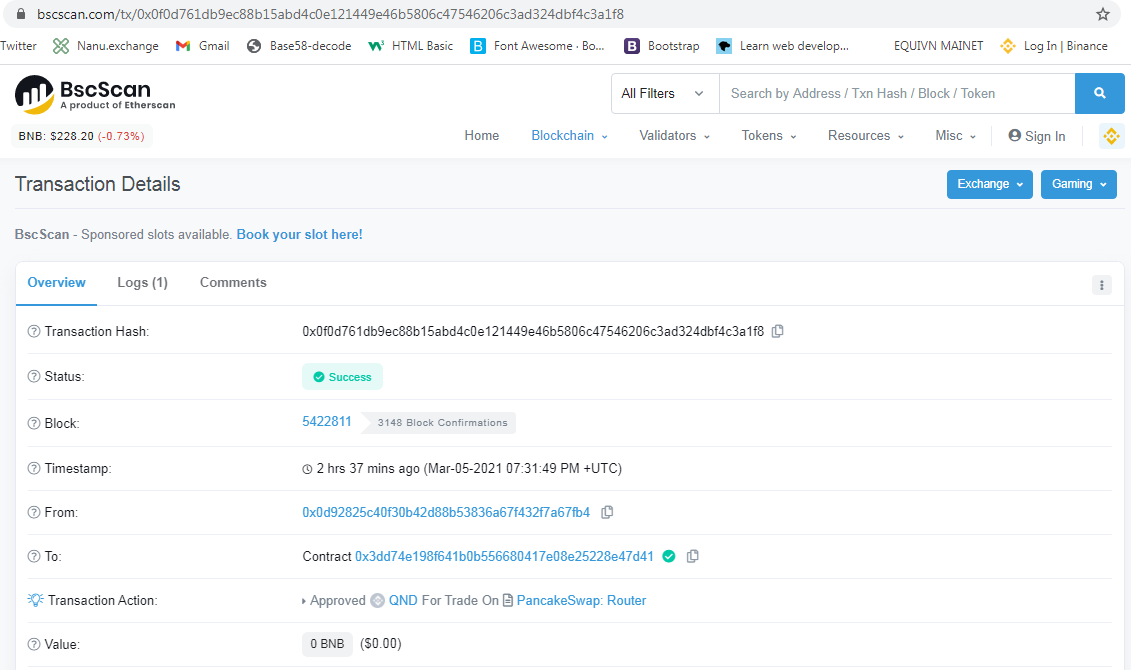The width and height of the screenshot is (1131, 670).
Task: Open the HTML Basic bookmark
Action: point(410,45)
